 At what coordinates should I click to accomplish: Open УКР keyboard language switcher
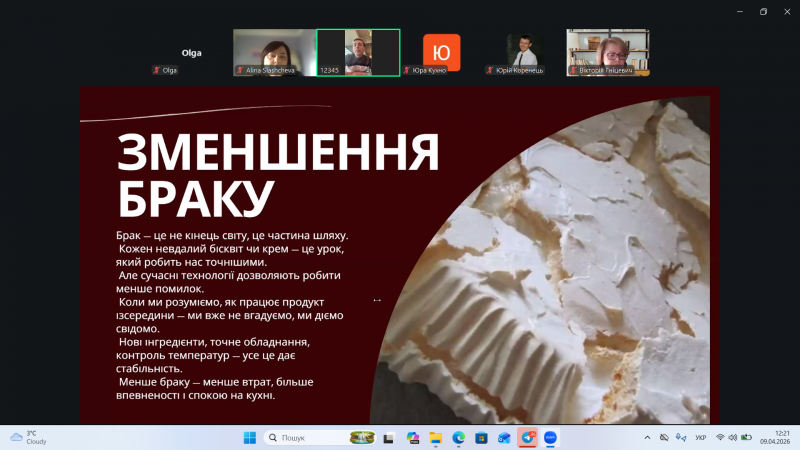[700, 438]
